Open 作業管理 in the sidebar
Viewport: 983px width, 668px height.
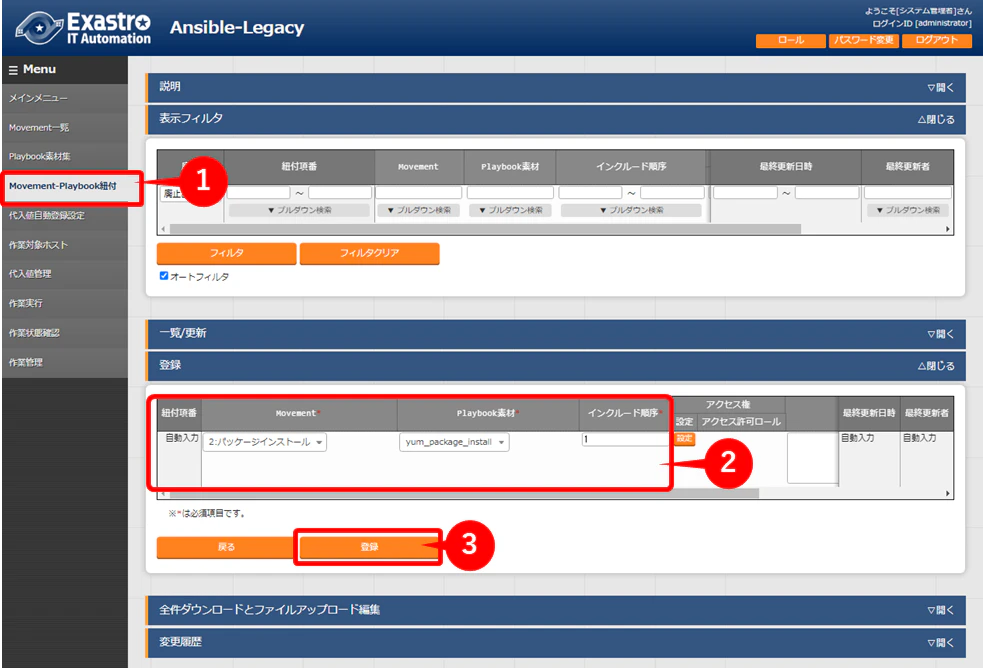coord(65,362)
